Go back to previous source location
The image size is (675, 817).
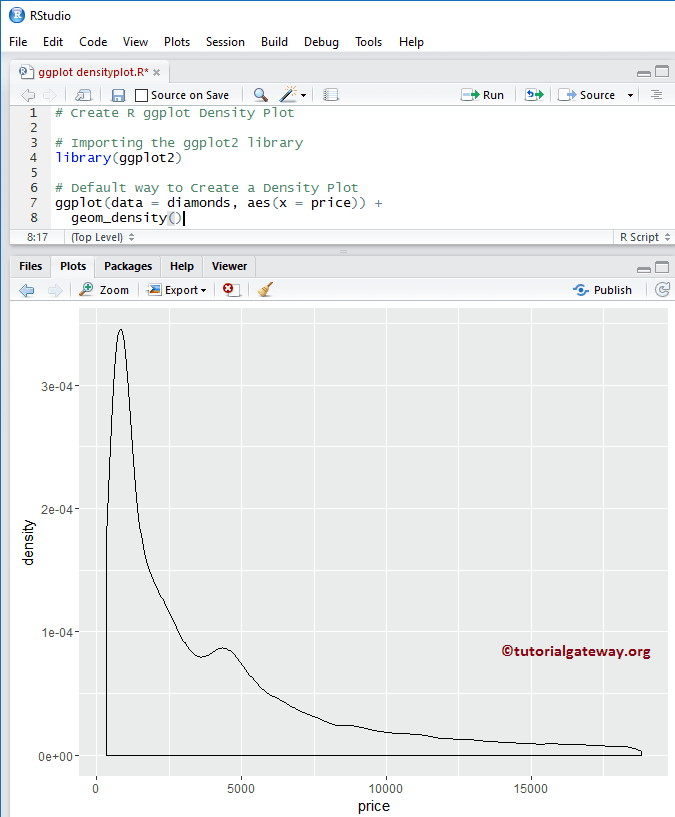pos(28,95)
